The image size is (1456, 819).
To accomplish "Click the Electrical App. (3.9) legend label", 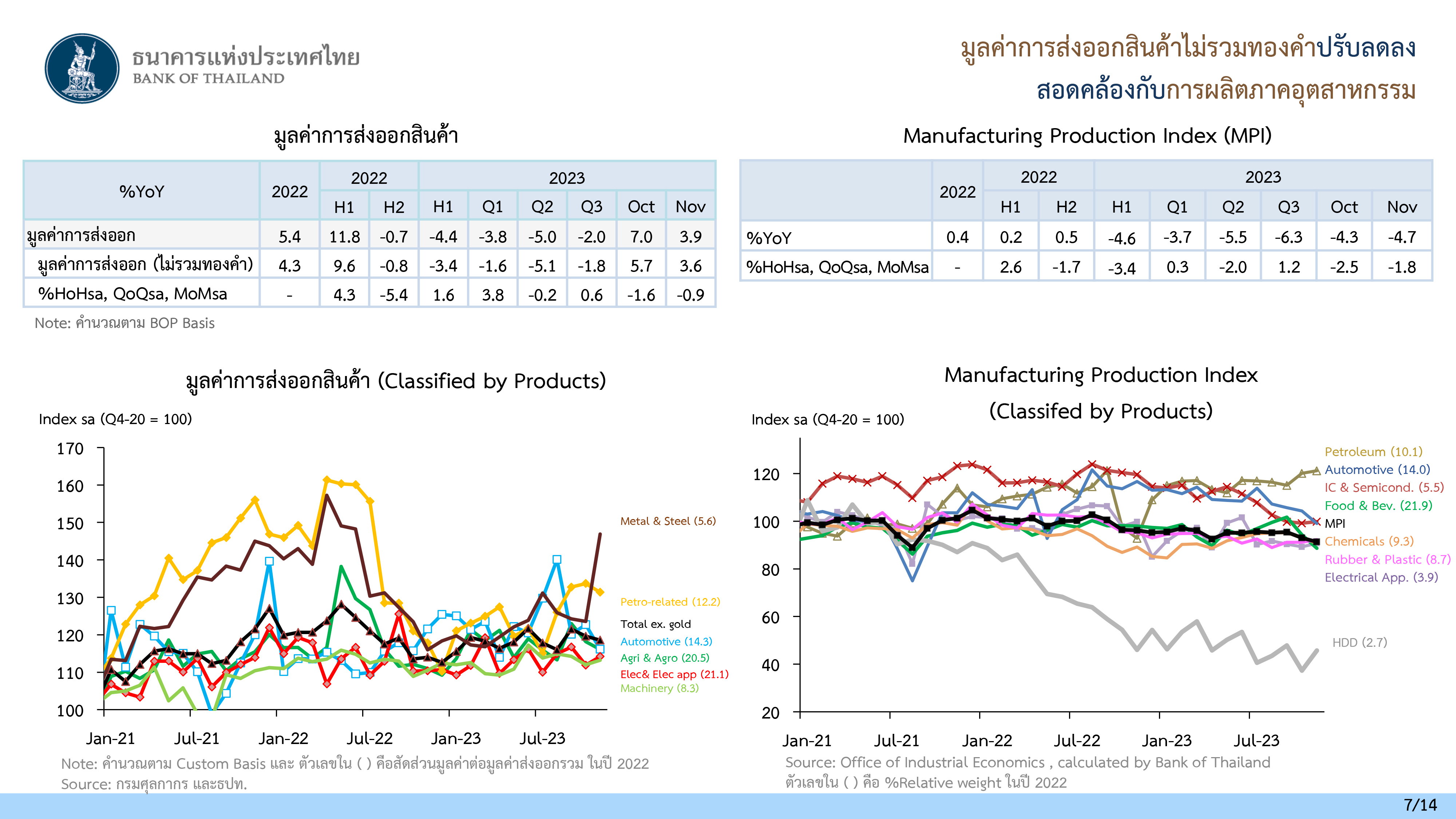I will [x=1381, y=577].
